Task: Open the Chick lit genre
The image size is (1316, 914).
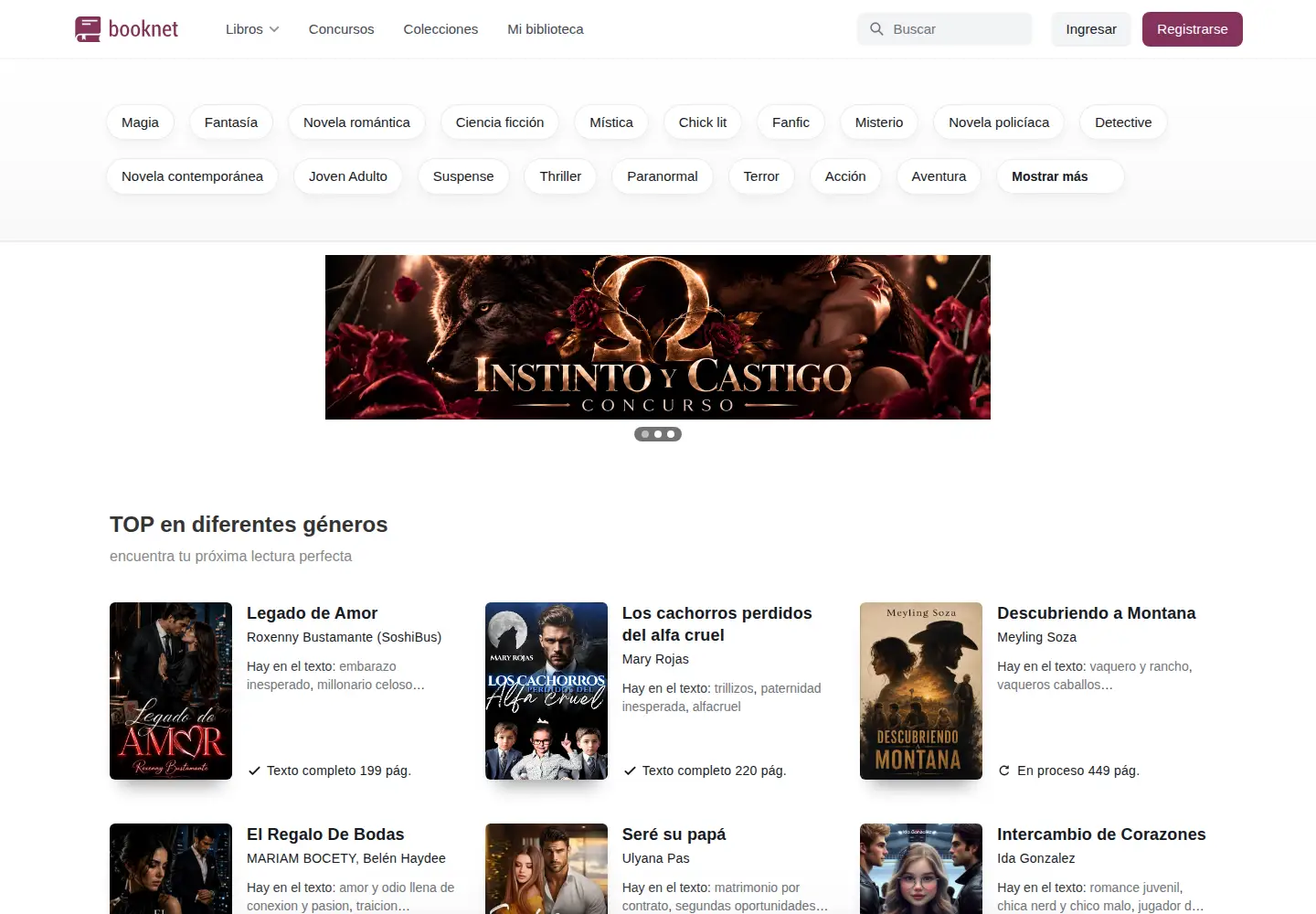Action: click(703, 122)
